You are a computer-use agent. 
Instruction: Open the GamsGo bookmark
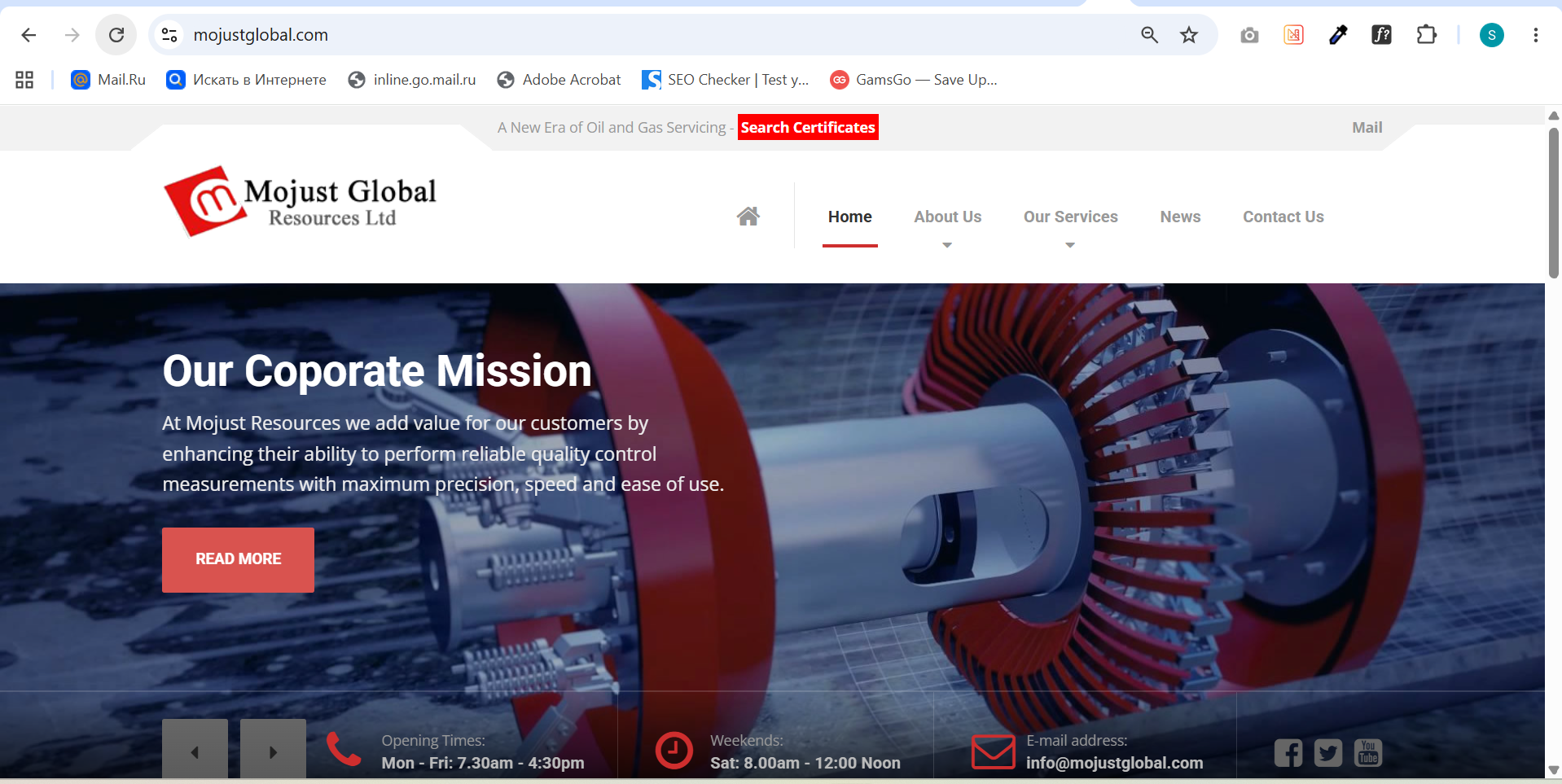click(x=914, y=80)
